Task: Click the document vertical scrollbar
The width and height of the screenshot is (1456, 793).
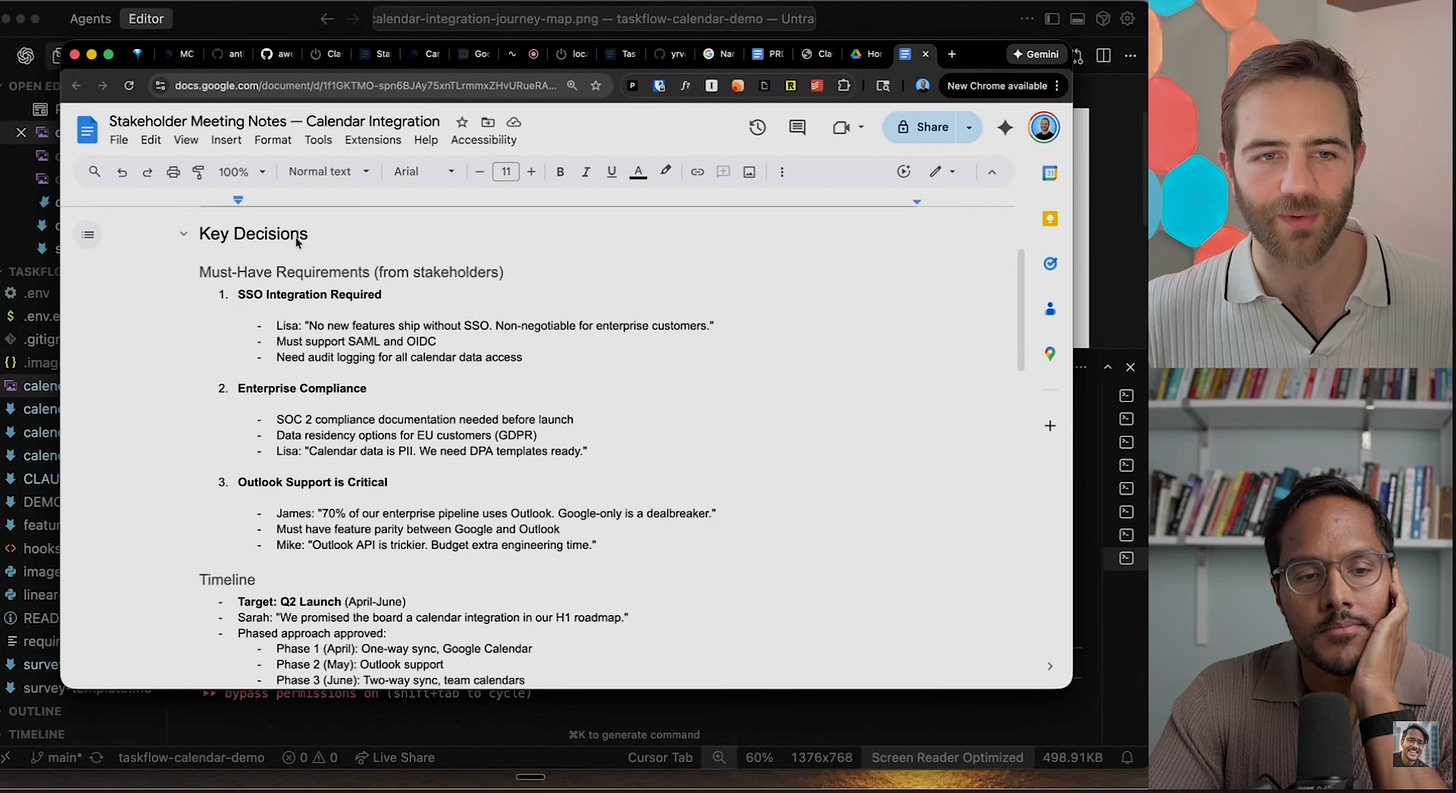Action: (1020, 310)
